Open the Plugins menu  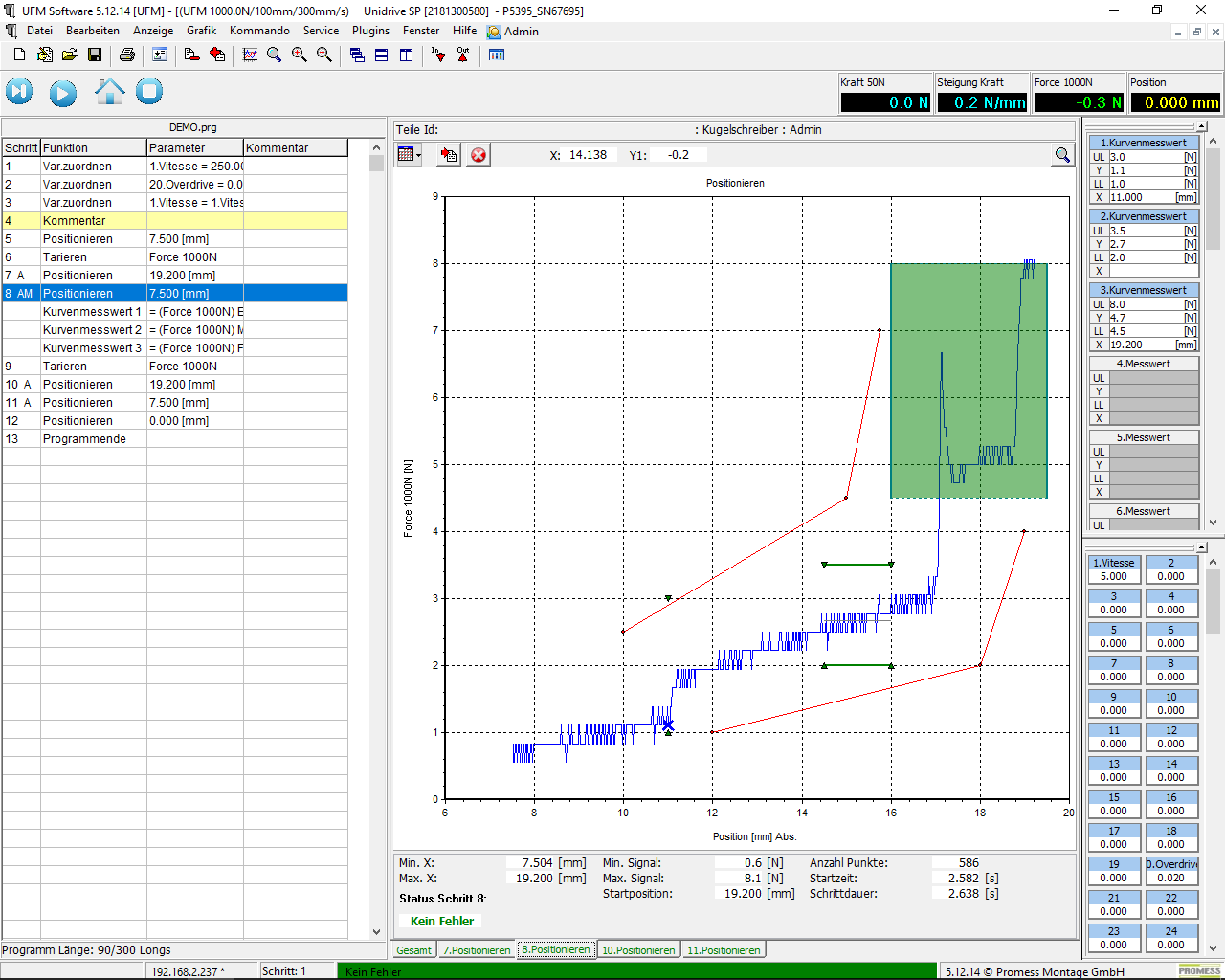point(370,31)
